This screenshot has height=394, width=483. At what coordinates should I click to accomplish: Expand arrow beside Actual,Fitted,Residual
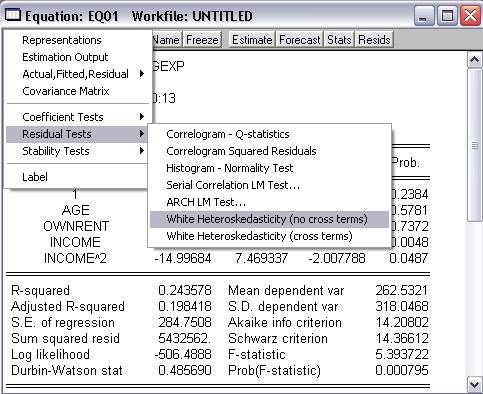click(142, 74)
